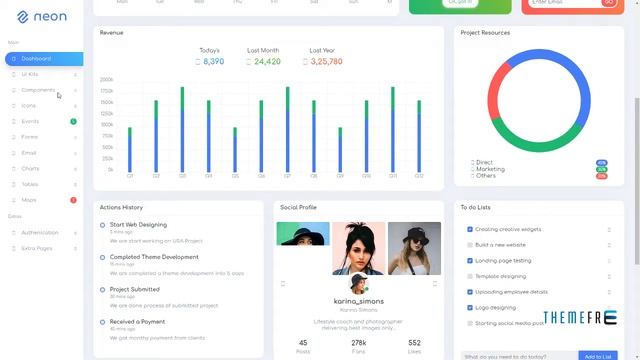Click the icon beside Last Year 3,25,780
The height and width of the screenshot is (360, 640).
(x=305, y=62)
